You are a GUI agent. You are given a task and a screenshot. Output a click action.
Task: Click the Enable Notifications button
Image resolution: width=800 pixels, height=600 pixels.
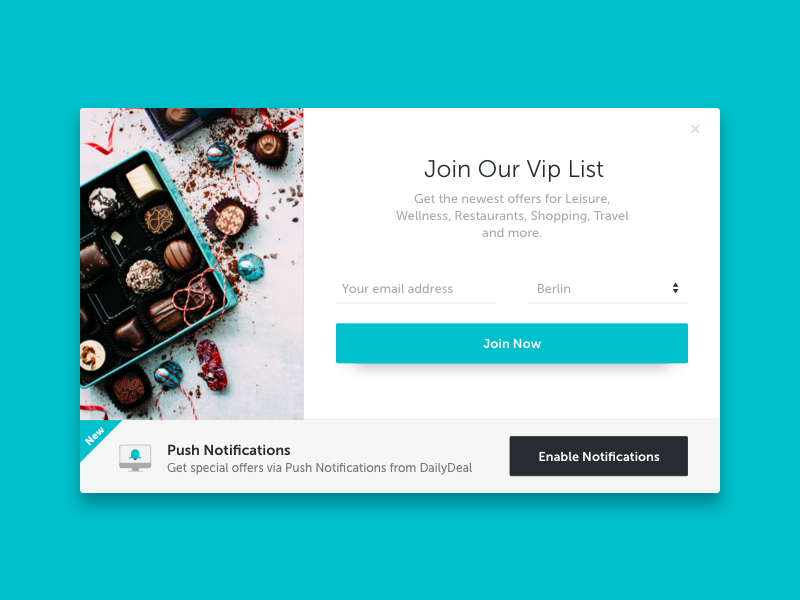598,456
